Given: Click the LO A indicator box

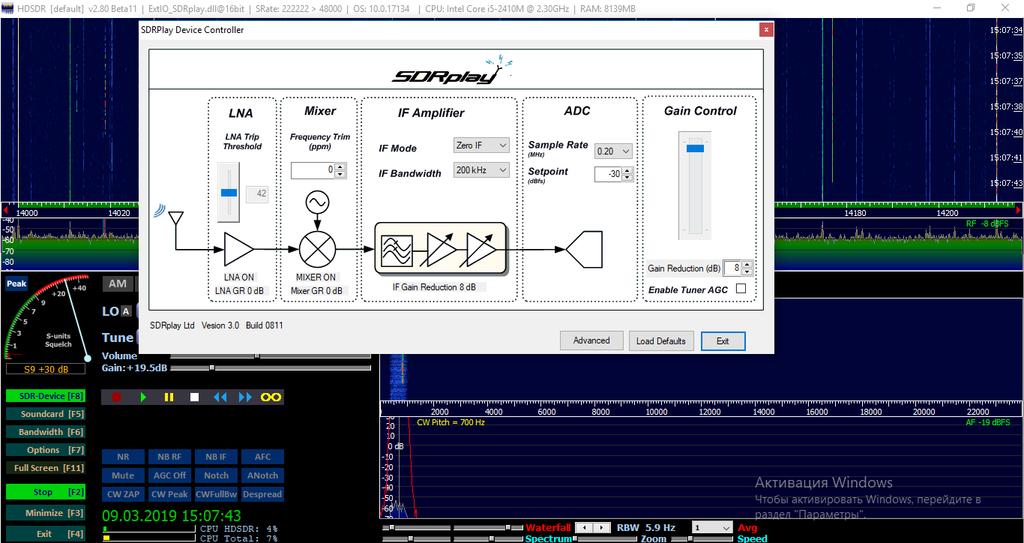Looking at the screenshot, I should click(126, 312).
